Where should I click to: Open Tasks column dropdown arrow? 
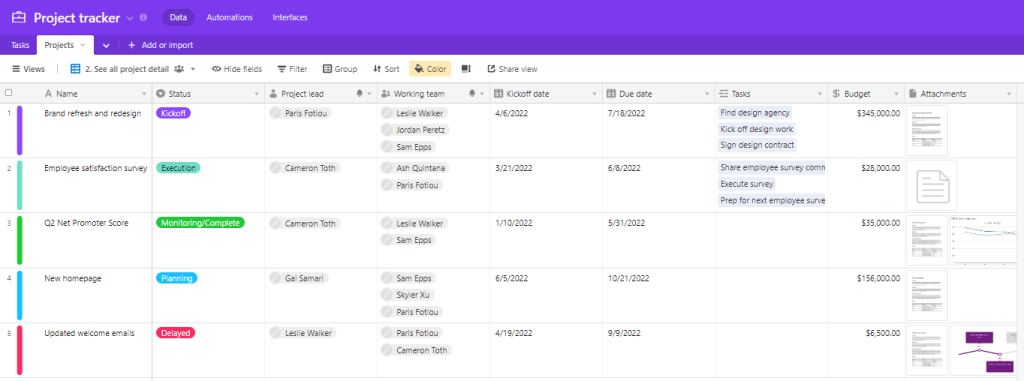[x=820, y=94]
